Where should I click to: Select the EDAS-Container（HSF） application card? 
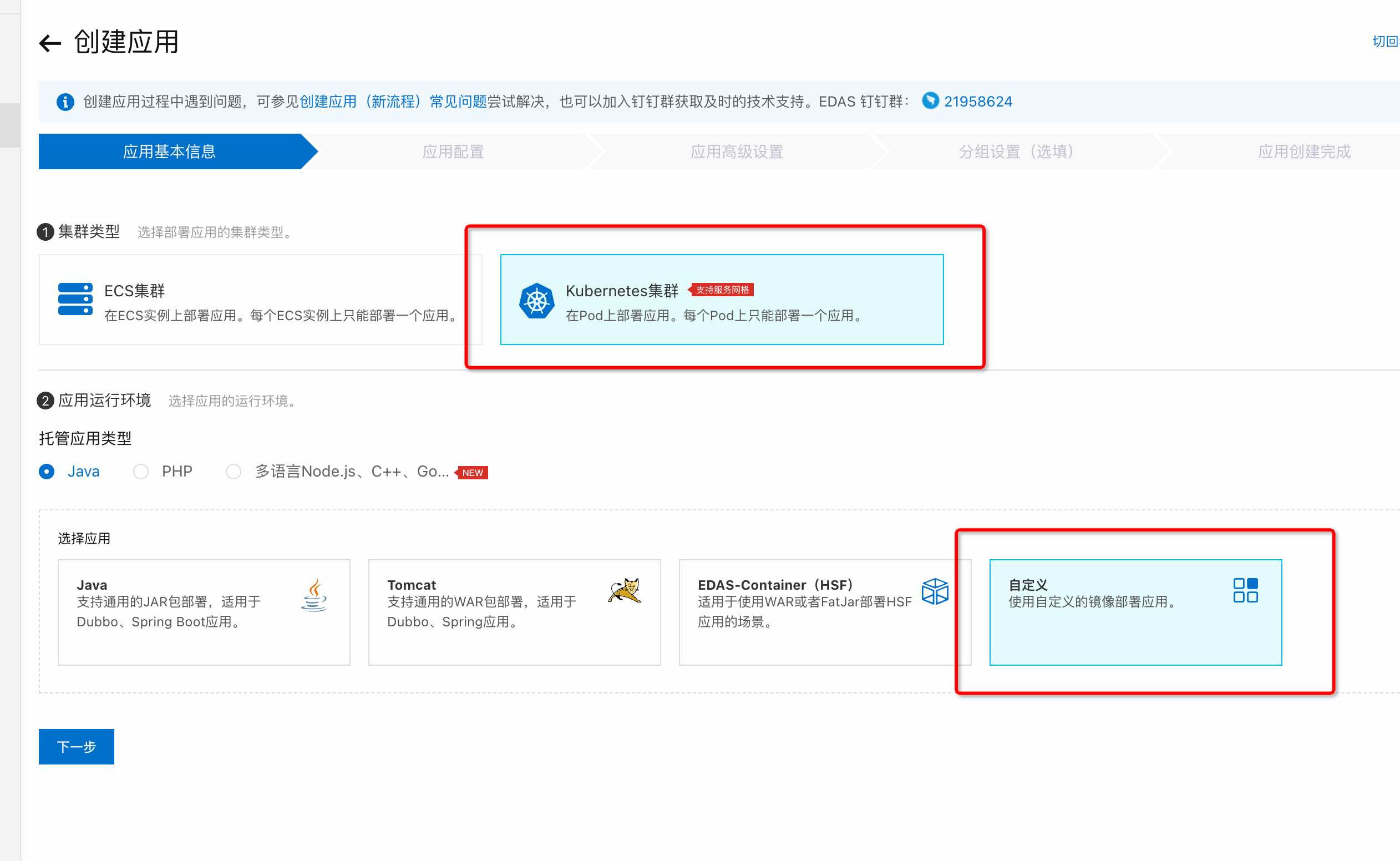click(825, 612)
